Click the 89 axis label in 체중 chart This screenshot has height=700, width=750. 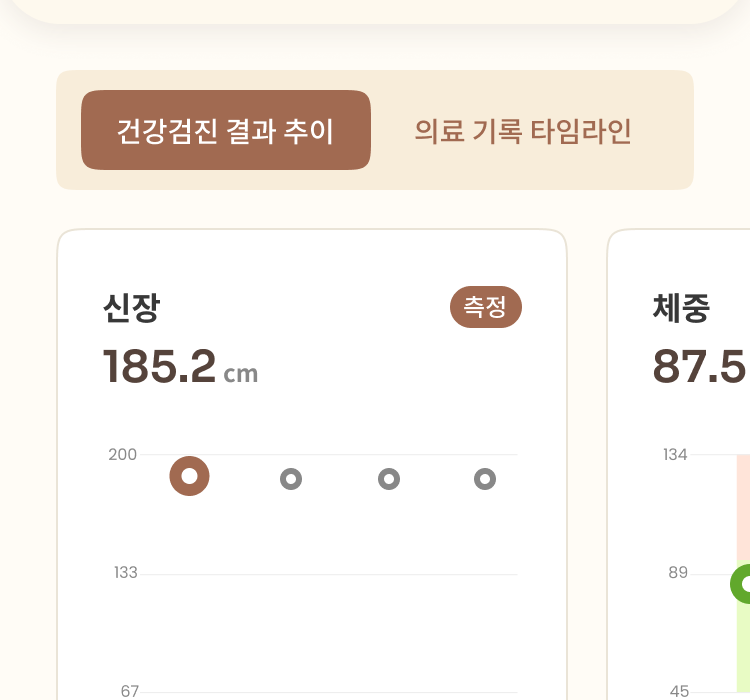coord(678,573)
